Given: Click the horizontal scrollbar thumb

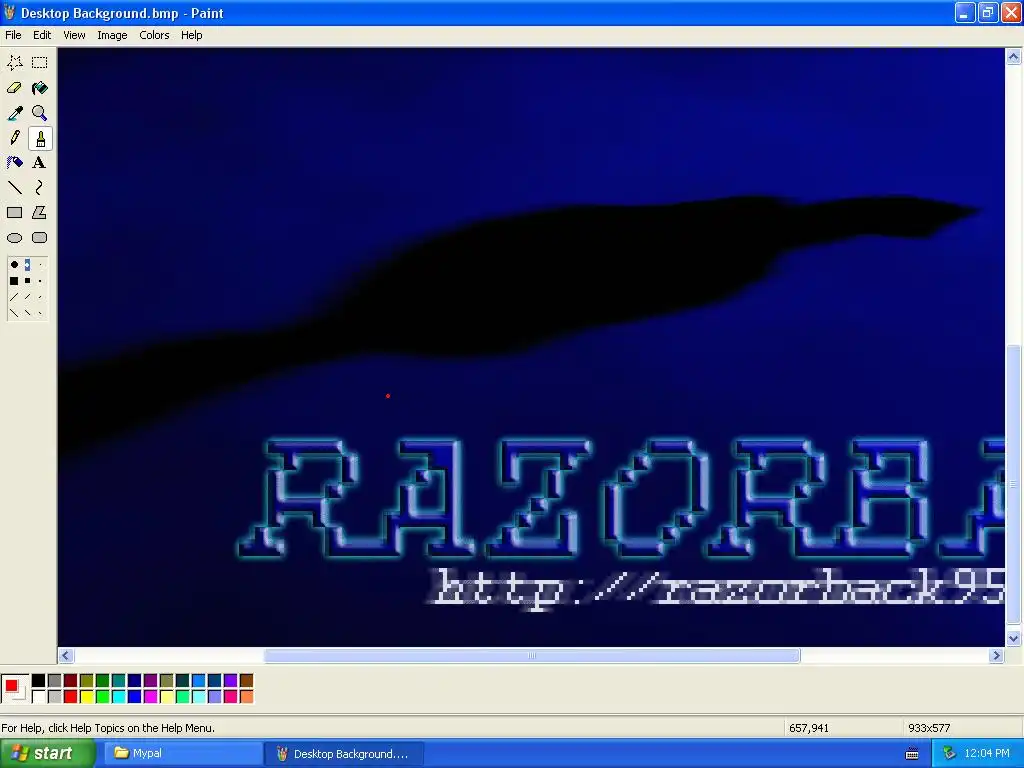Looking at the screenshot, I should pyautogui.click(x=532, y=656).
